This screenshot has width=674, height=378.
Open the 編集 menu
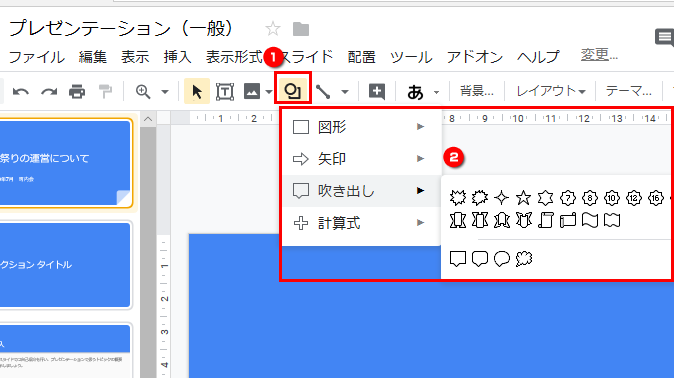click(92, 57)
